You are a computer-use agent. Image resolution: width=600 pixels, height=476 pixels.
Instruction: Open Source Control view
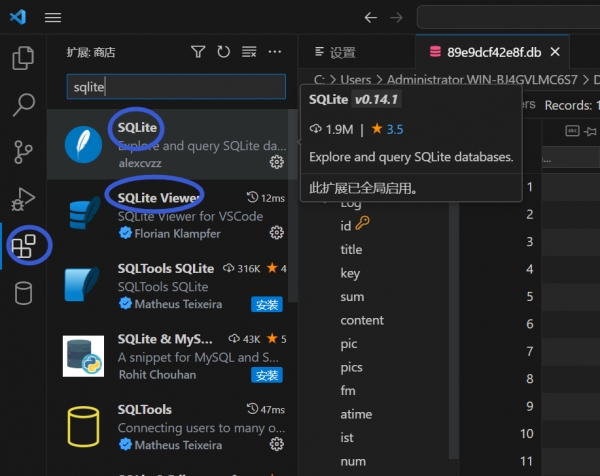[x=23, y=152]
